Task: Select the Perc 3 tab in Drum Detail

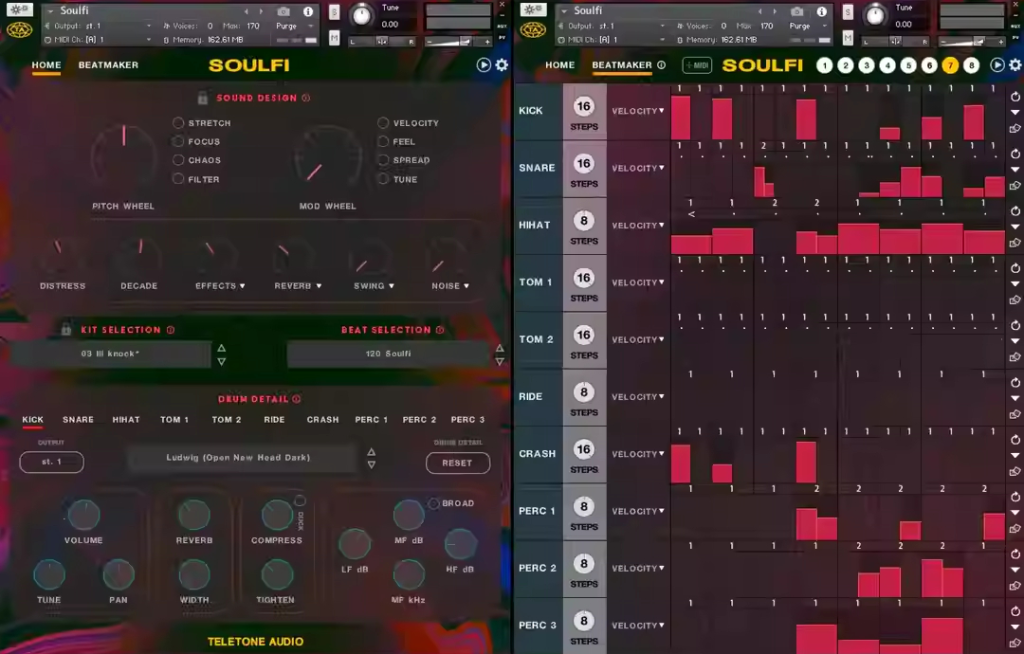Action: pyautogui.click(x=468, y=419)
